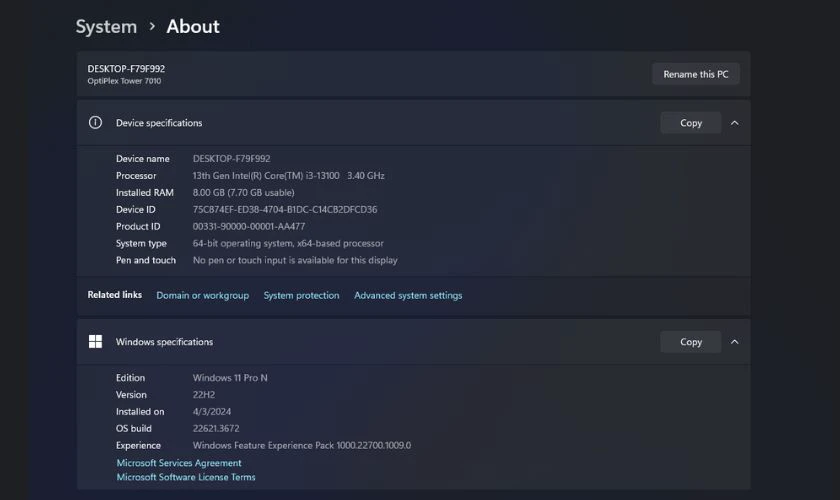Click the Device name label
The width and height of the screenshot is (840, 500).
[x=142, y=159]
